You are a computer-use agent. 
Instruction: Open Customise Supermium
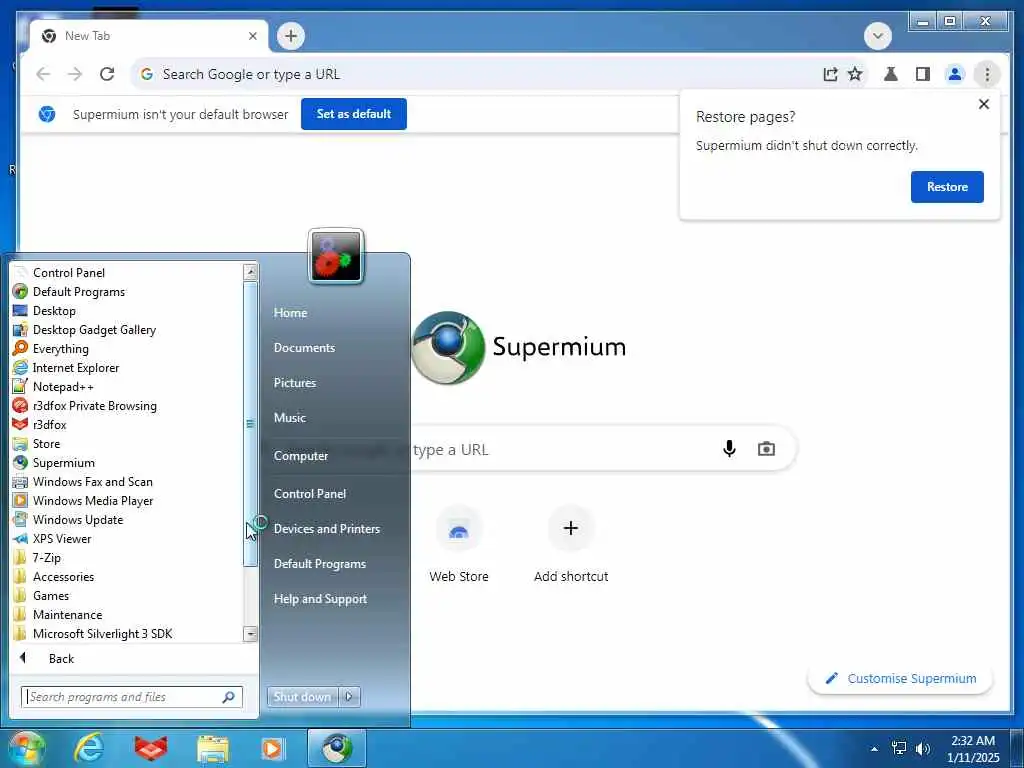click(901, 679)
